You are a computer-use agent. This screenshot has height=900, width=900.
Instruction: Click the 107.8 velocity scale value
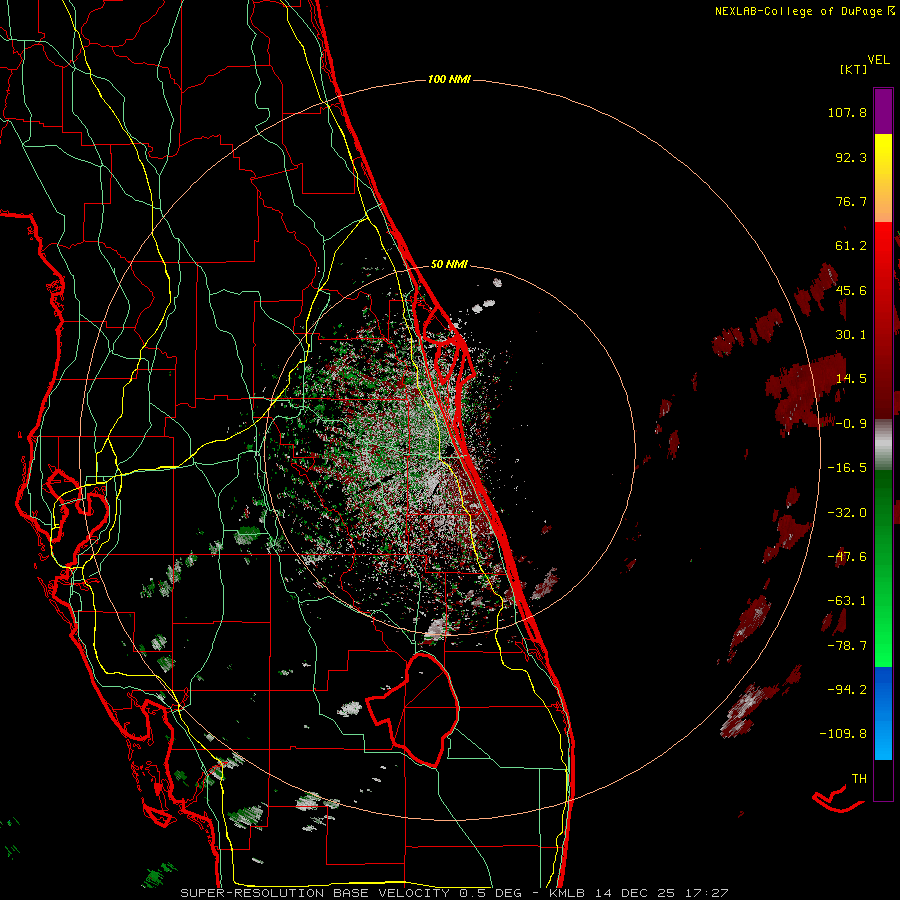[847, 112]
